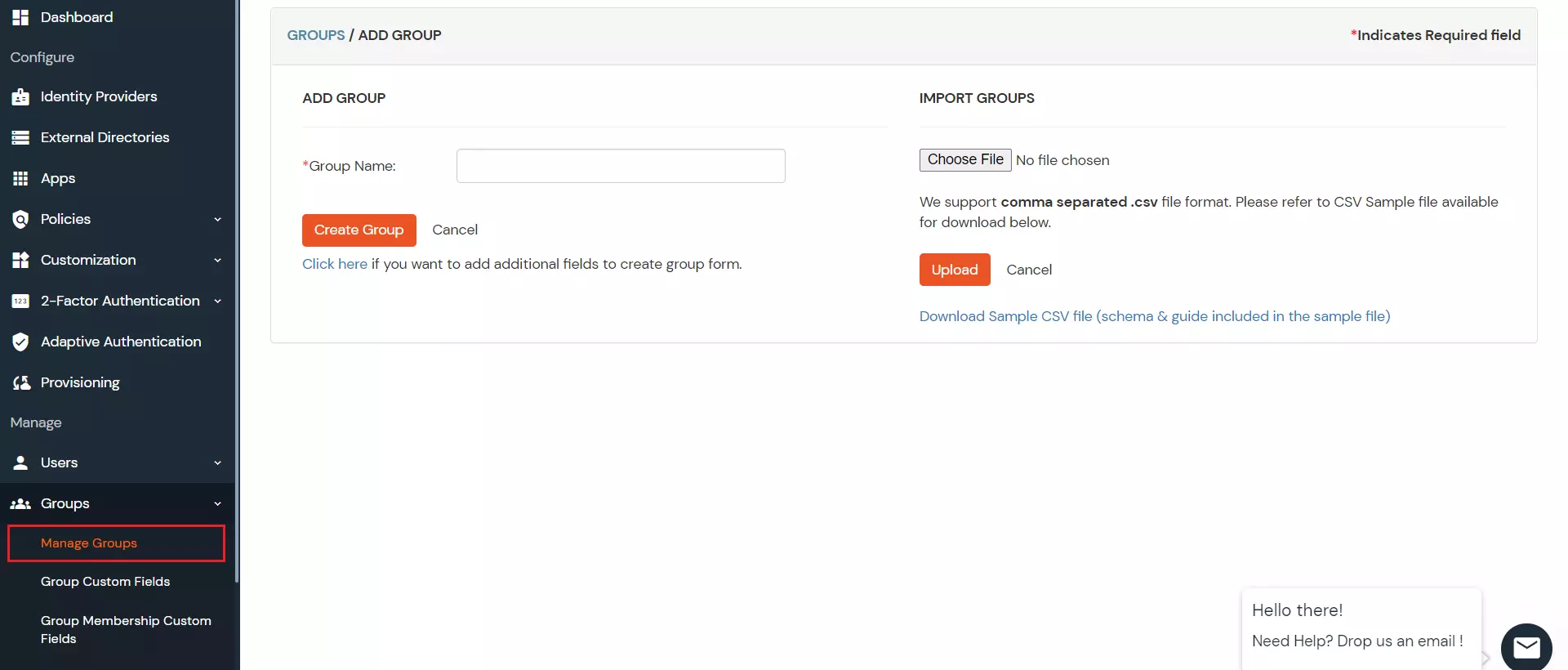Click the Customization label in the sidebar
This screenshot has width=1568, height=670.
click(x=88, y=260)
